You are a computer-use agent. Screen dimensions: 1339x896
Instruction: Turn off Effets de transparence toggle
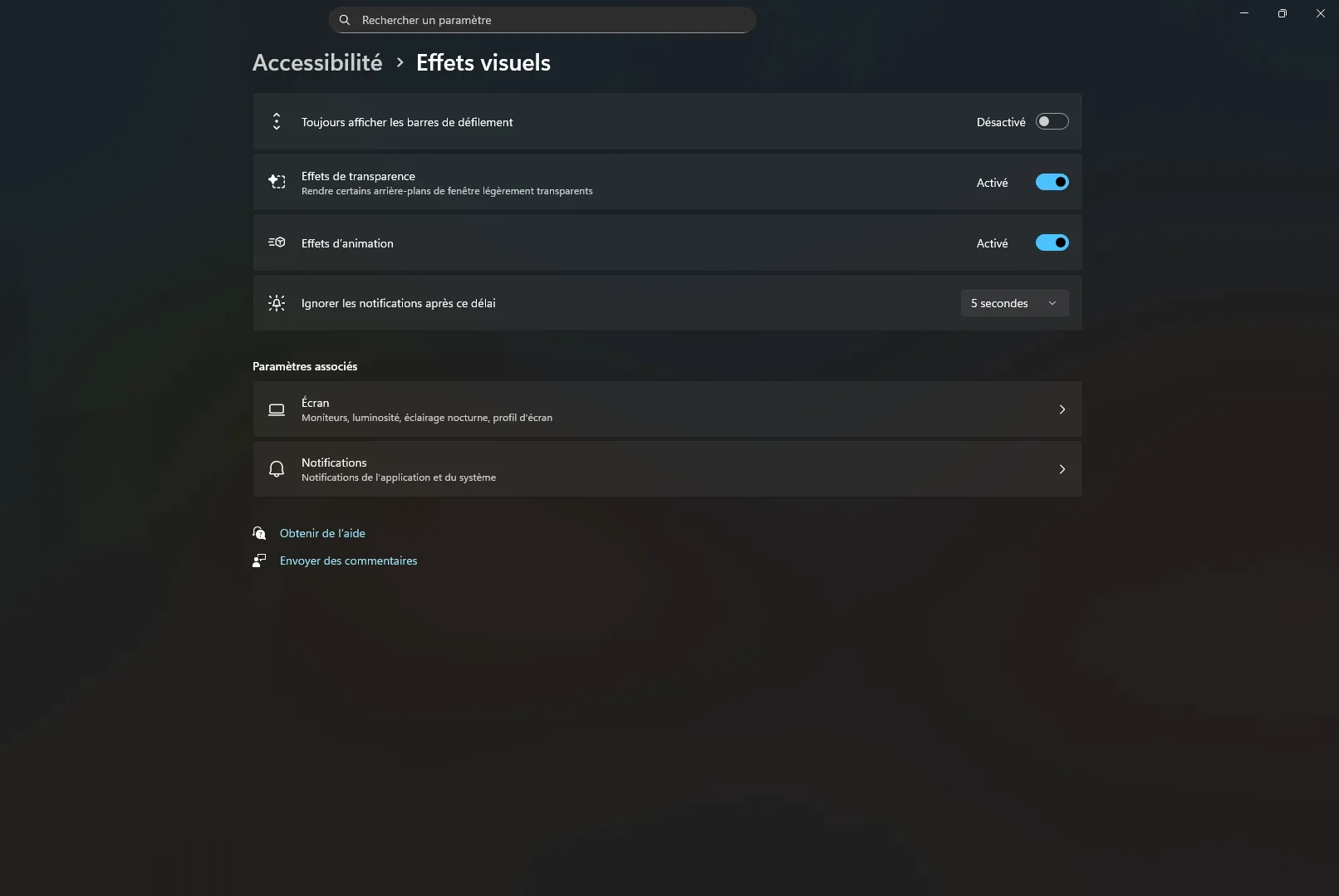1052,183
